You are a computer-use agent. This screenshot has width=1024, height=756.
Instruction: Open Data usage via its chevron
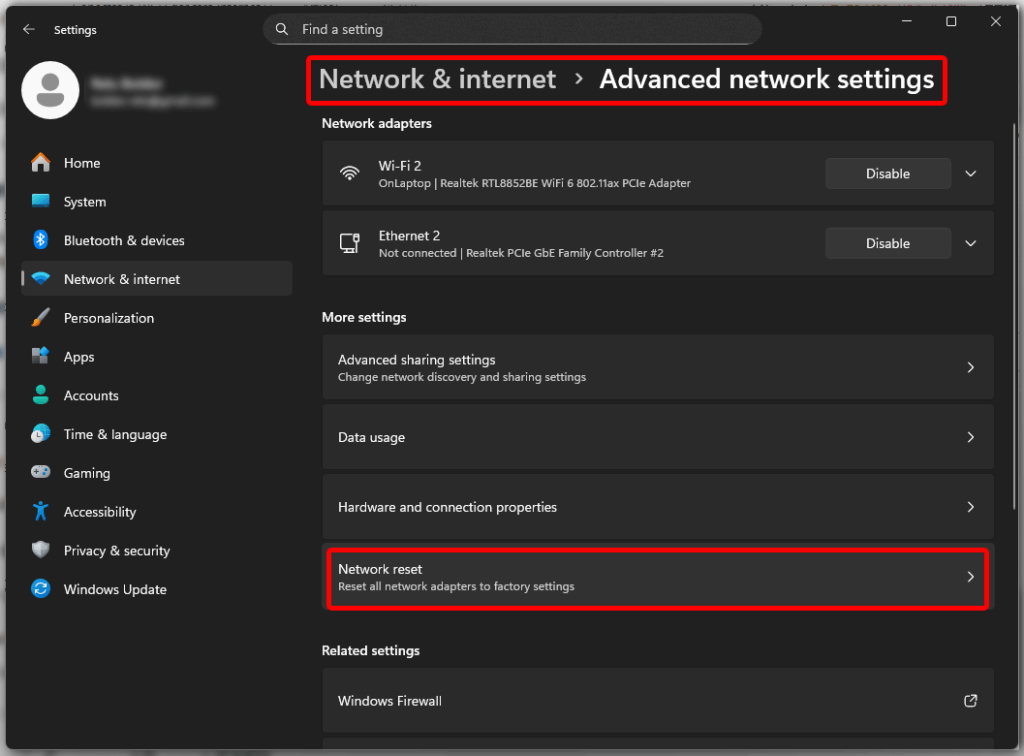(x=971, y=437)
